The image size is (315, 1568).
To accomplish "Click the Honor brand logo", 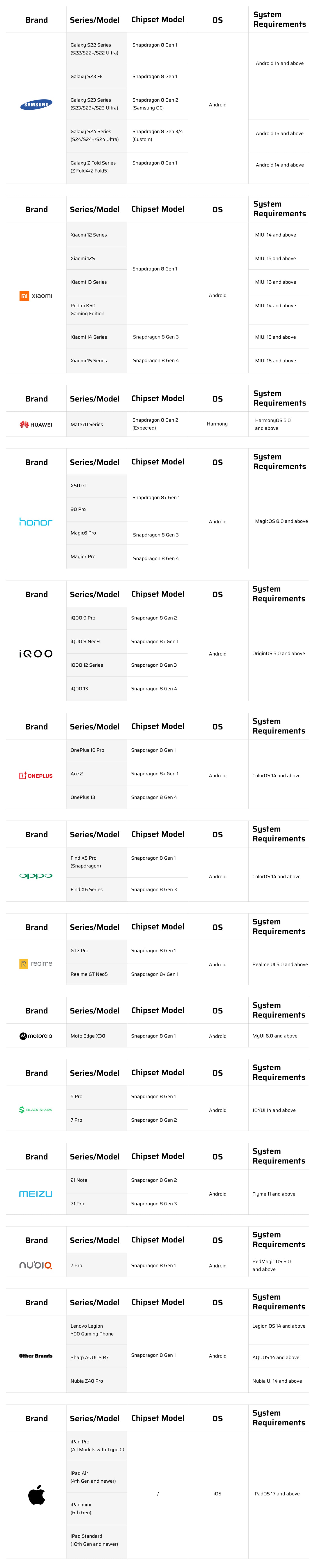I will point(36,522).
